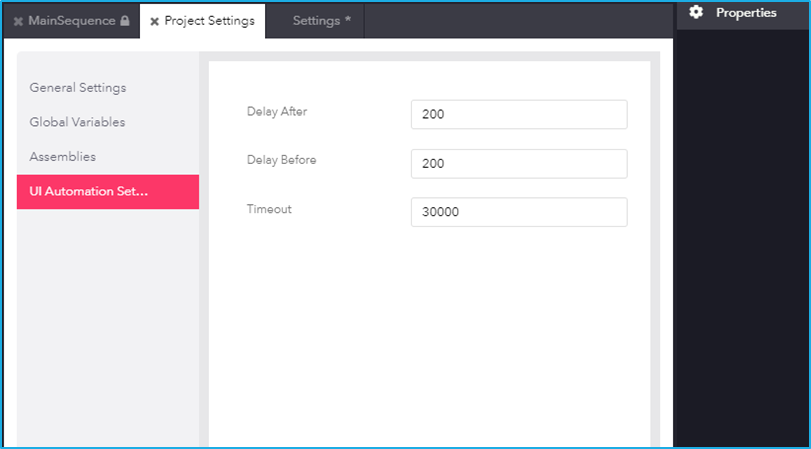811x449 pixels.
Task: Select the highlighted UI Automation Settings item
Action: [108, 192]
